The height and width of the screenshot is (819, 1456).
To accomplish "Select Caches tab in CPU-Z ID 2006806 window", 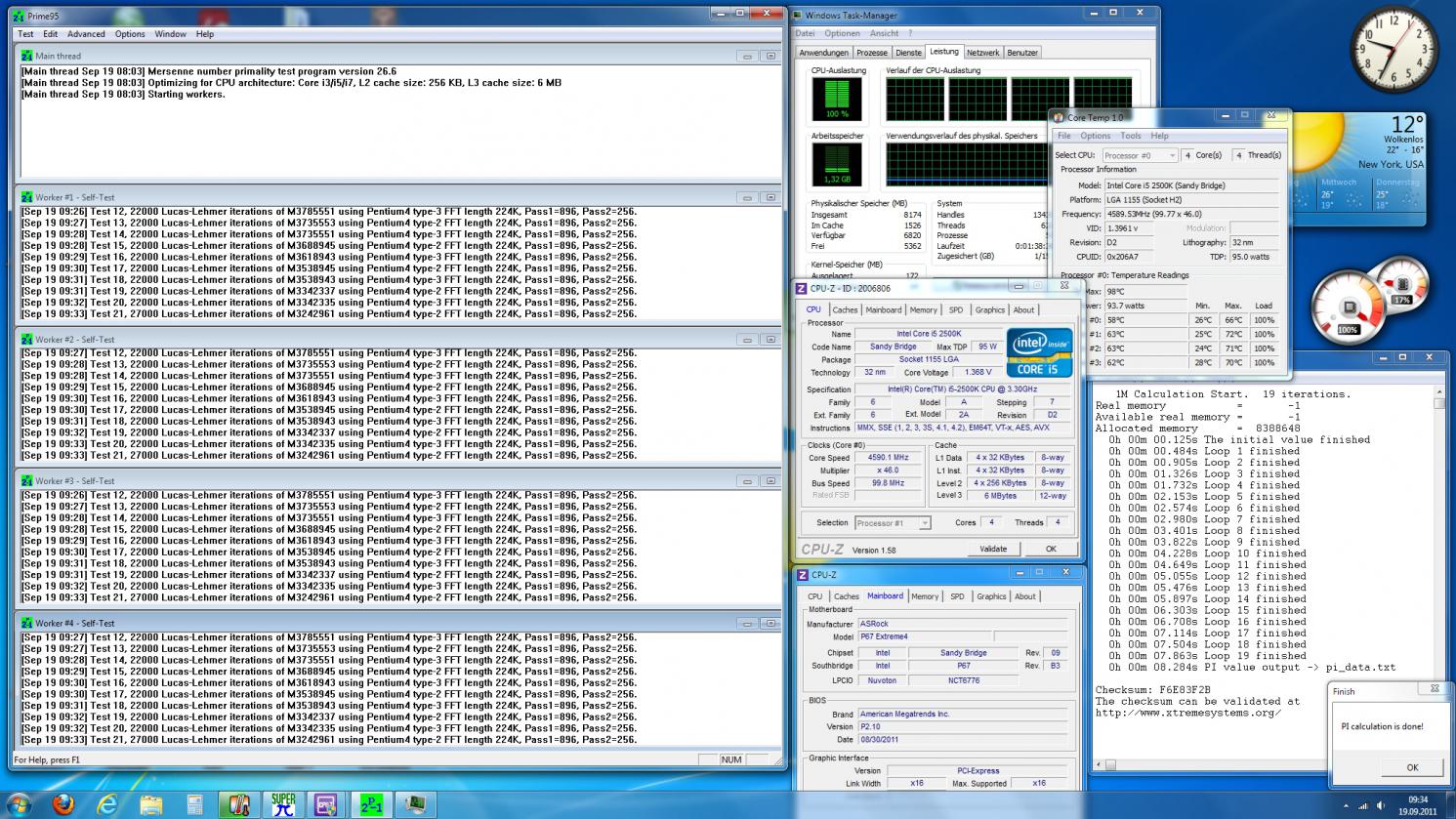I will 845,310.
